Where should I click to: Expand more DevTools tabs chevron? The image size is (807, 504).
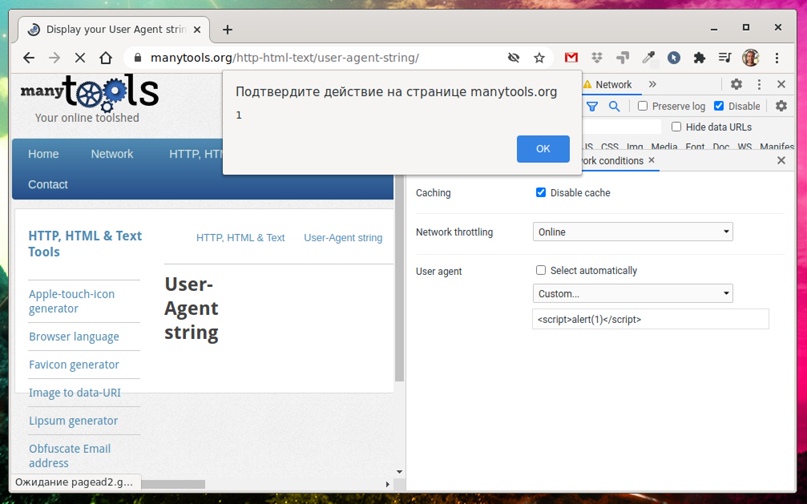(x=652, y=85)
